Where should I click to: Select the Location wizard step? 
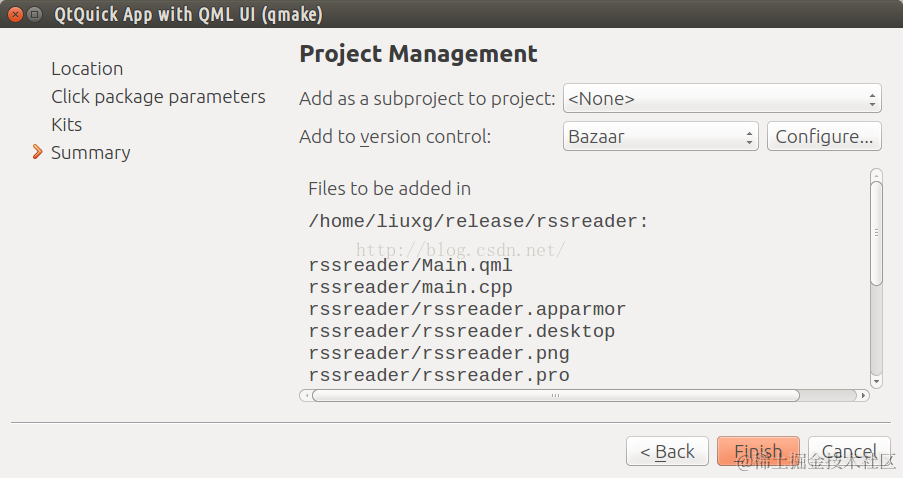87,69
